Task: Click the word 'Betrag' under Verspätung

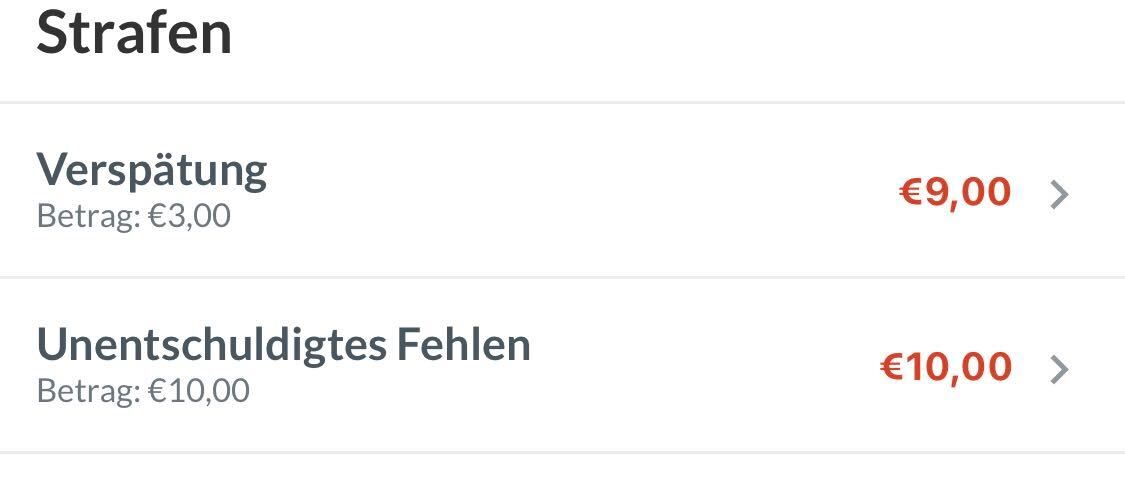Action: pyautogui.click(x=84, y=216)
